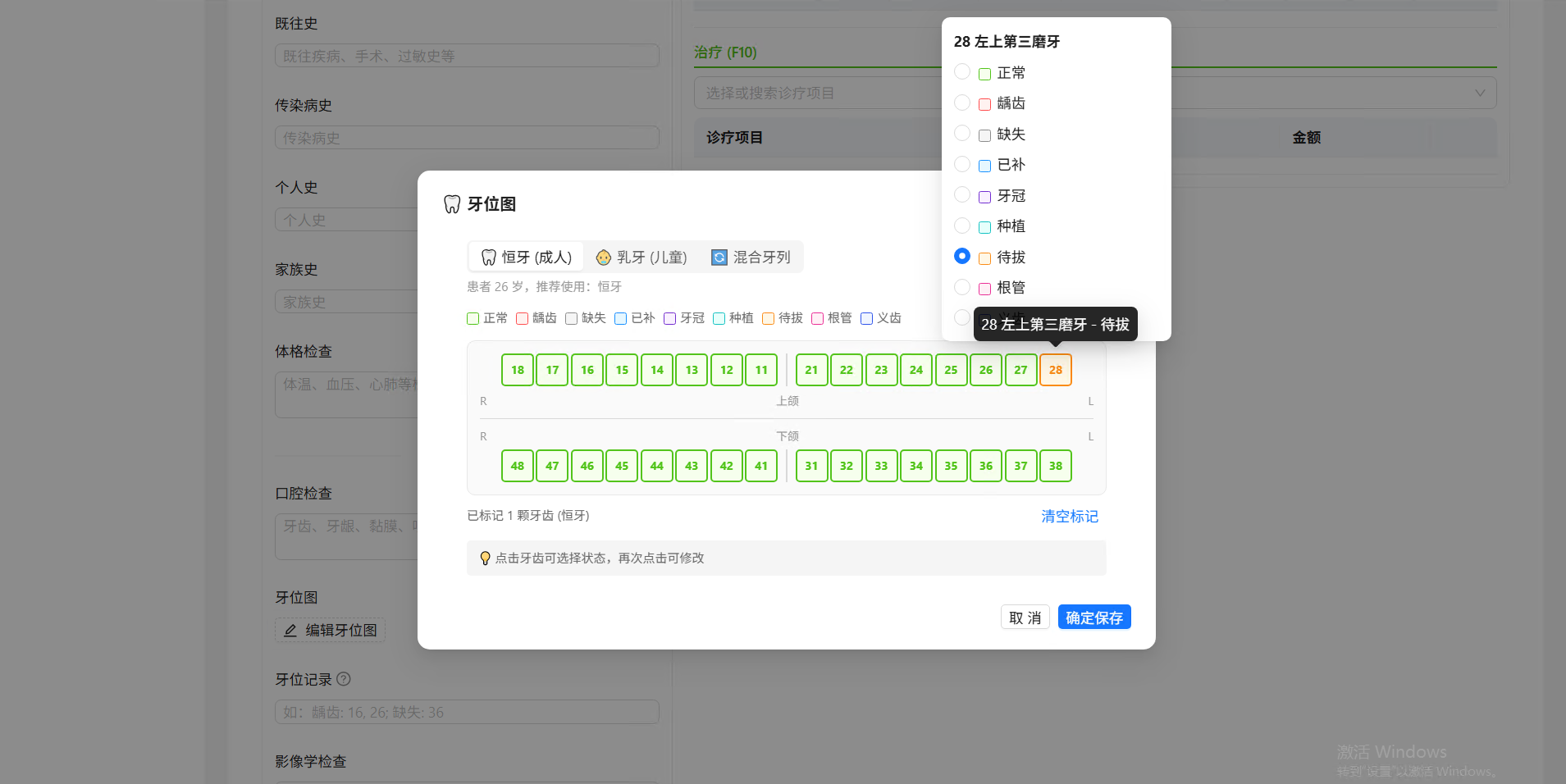Click tooth 38 in the lower jaw
This screenshot has width=1566, height=784.
[x=1055, y=466]
